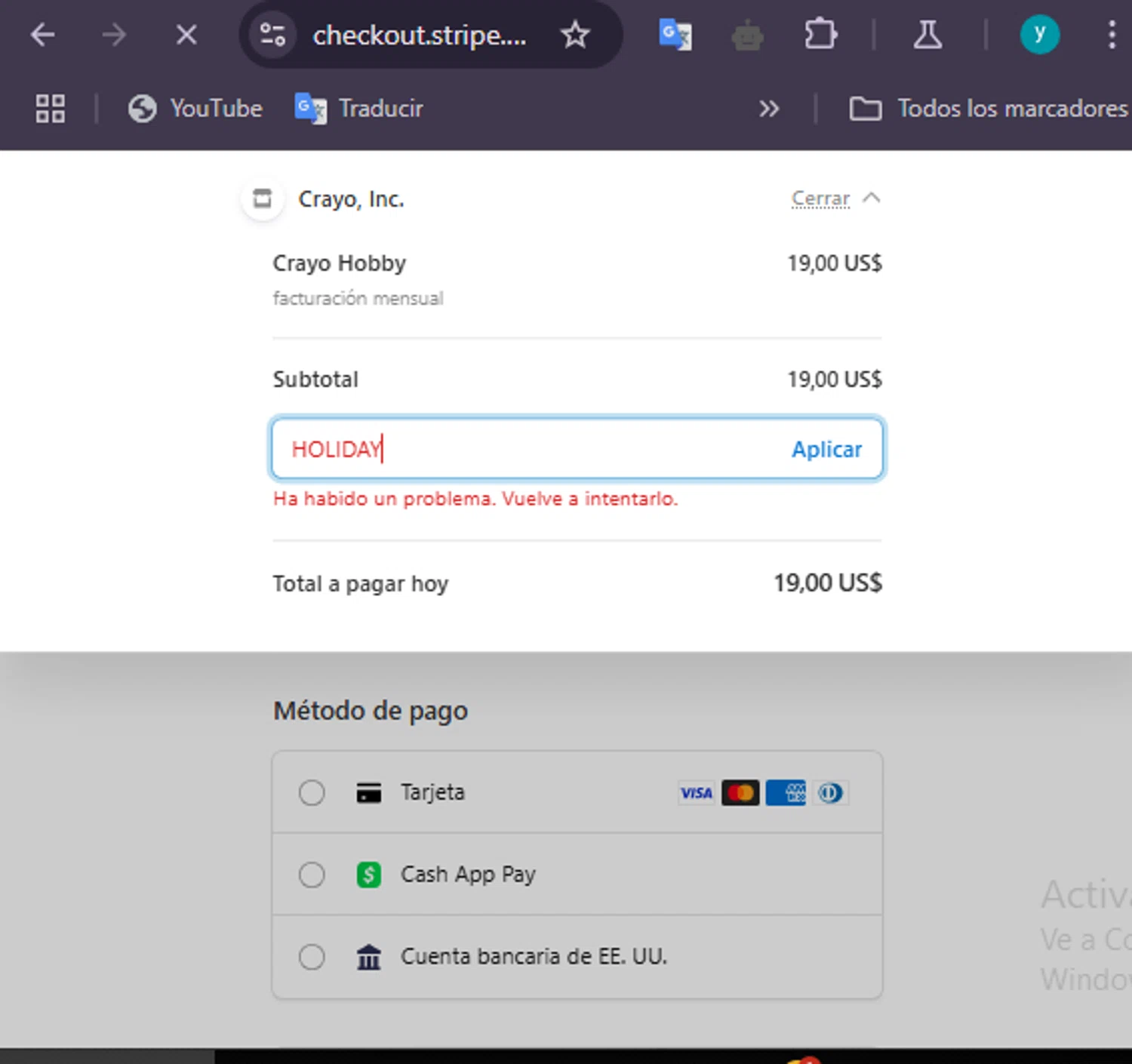This screenshot has width=1132, height=1064.
Task: Click the Cuenta bancaria de EE. UU. label
Action: click(x=534, y=957)
